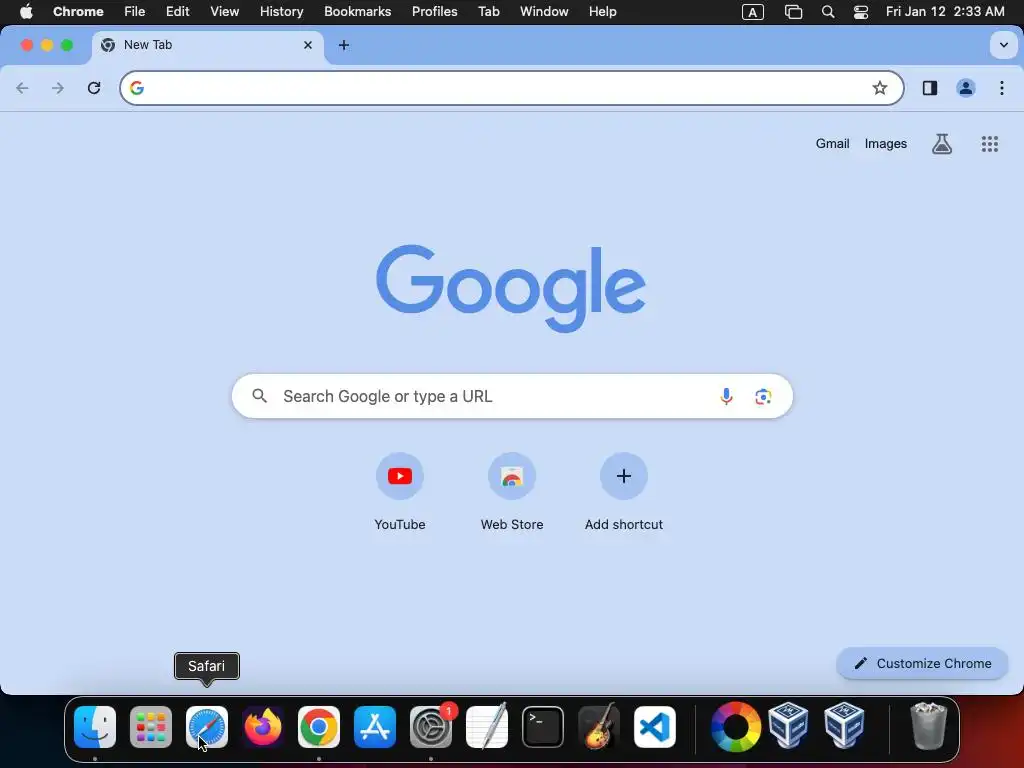The width and height of the screenshot is (1024, 768).
Task: Launch Firefox from the Dock
Action: (263, 727)
